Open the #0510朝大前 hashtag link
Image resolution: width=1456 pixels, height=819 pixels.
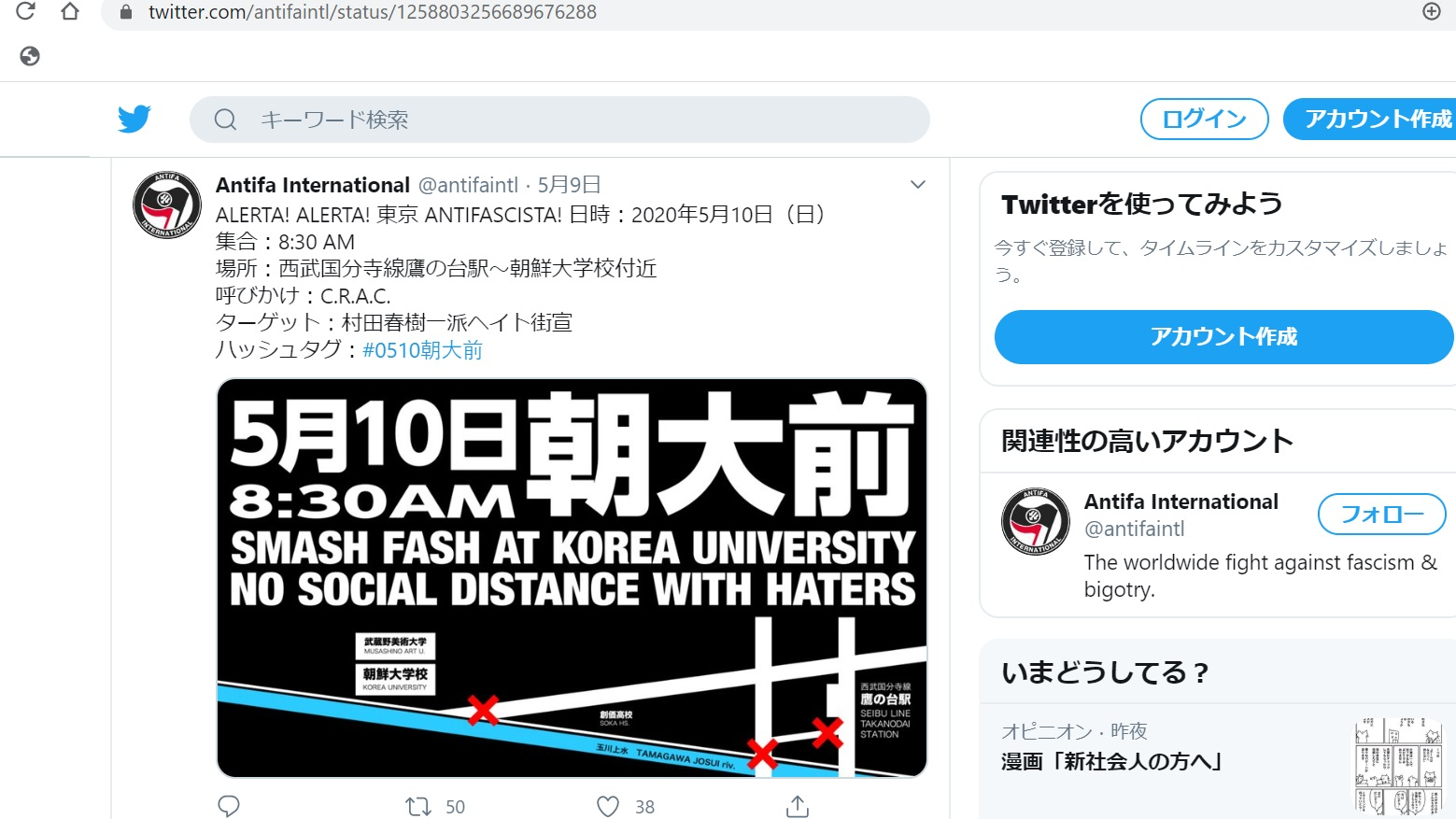click(422, 350)
